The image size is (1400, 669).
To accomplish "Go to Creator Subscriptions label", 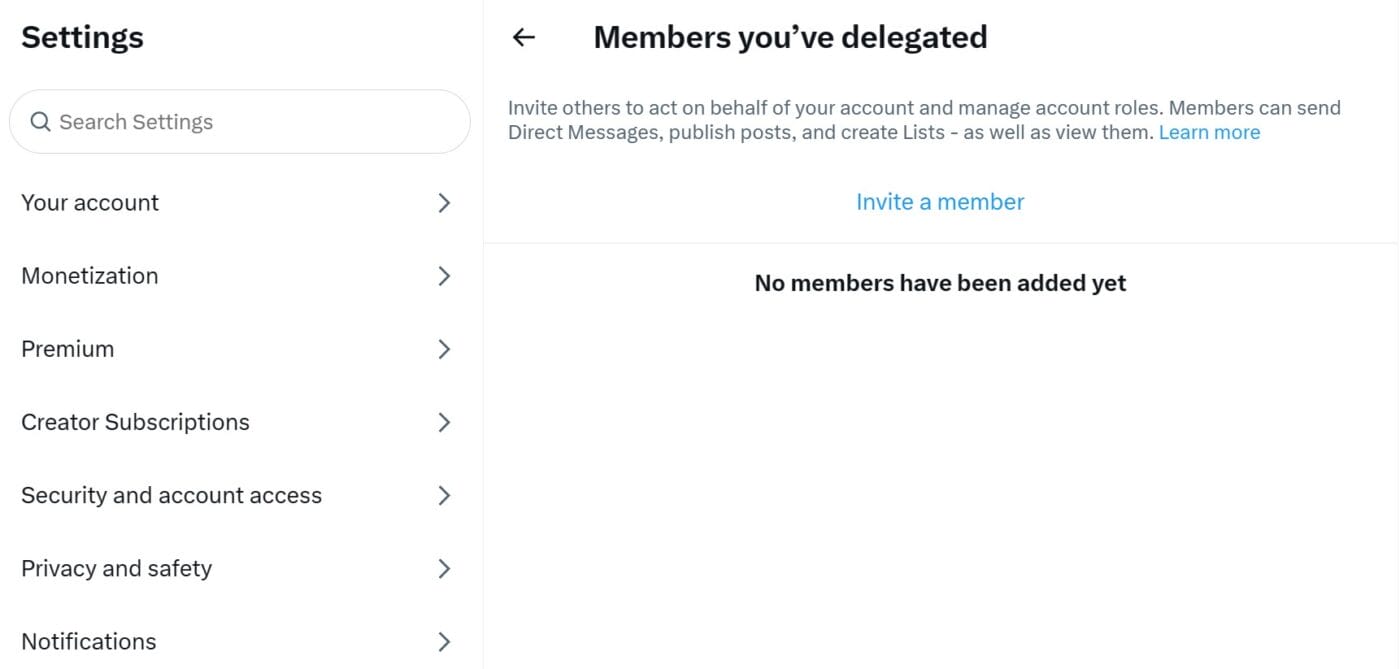I will tap(135, 422).
